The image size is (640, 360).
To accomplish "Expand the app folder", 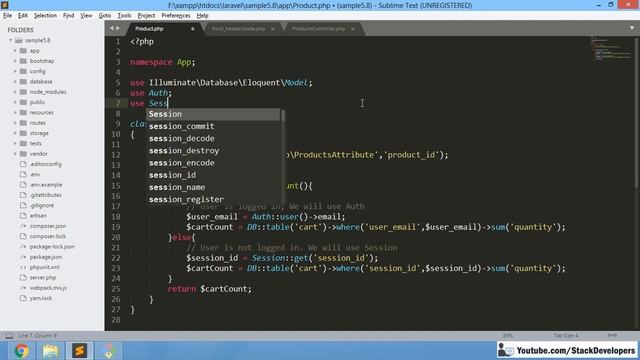I will [x=15, y=51].
